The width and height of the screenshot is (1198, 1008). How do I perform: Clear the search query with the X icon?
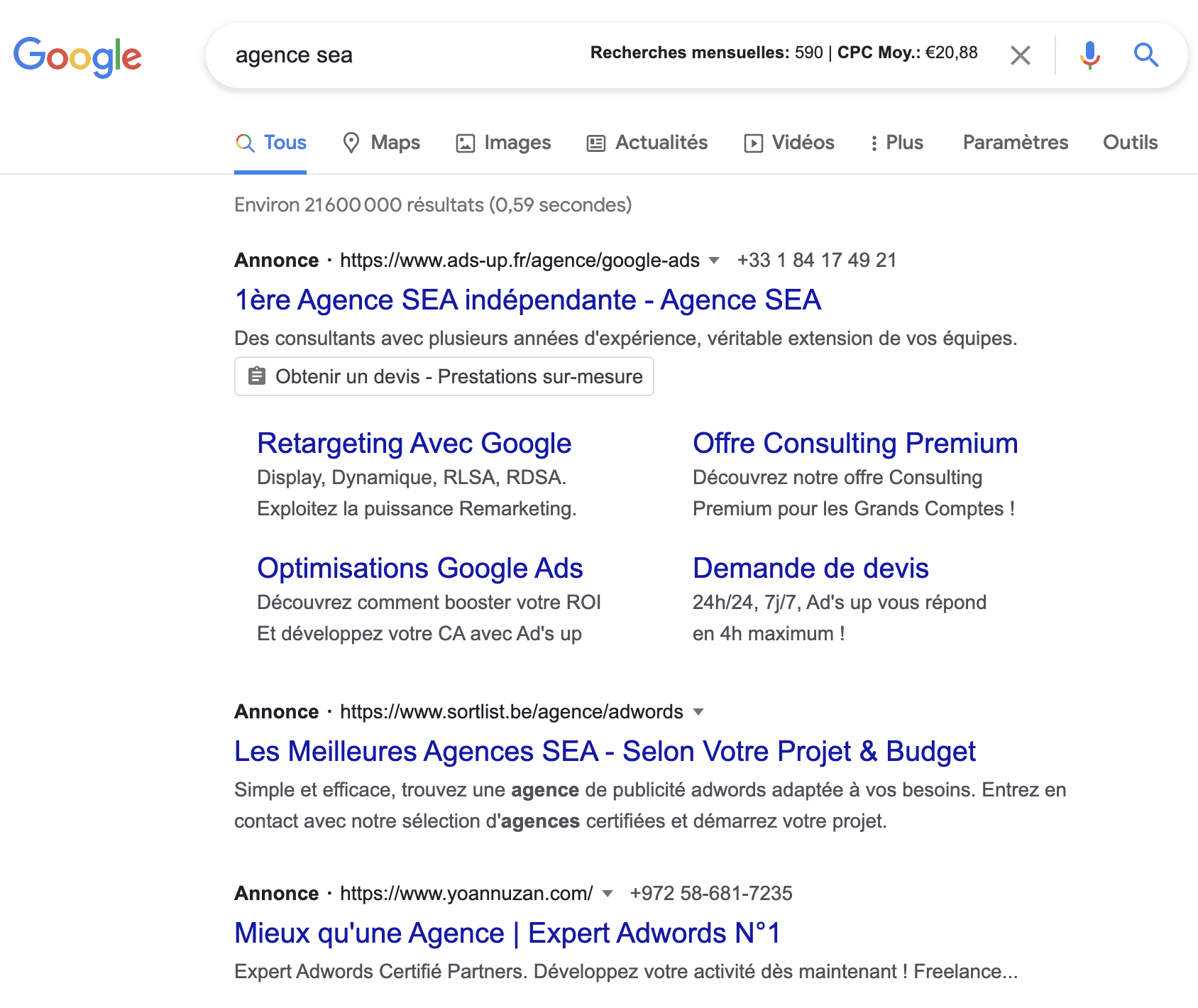[1021, 55]
